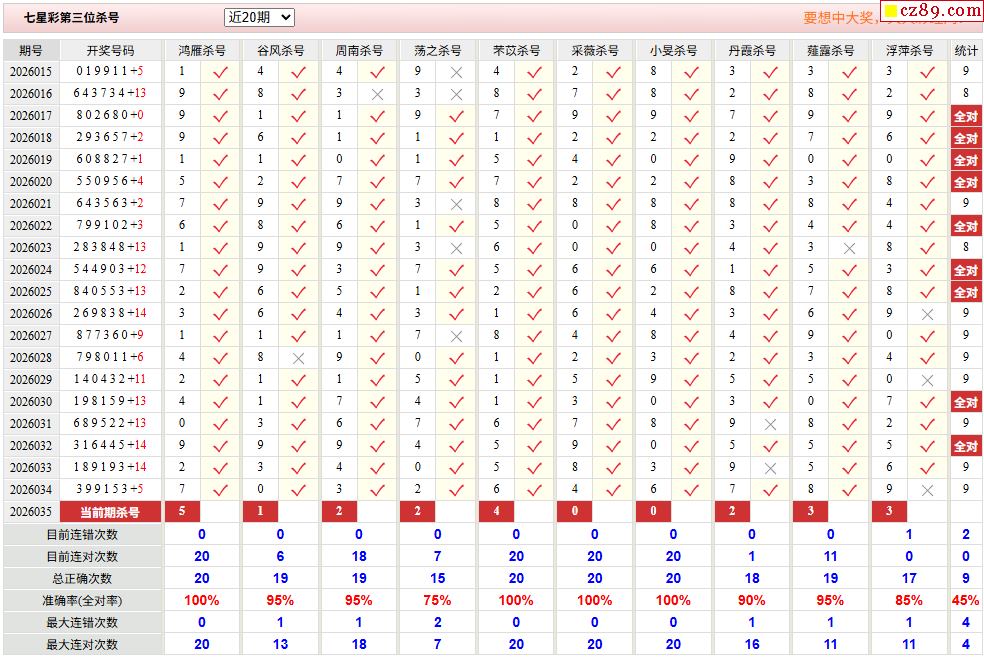Select period number 2026015
Screen dimensions: 984x657
click(31, 72)
